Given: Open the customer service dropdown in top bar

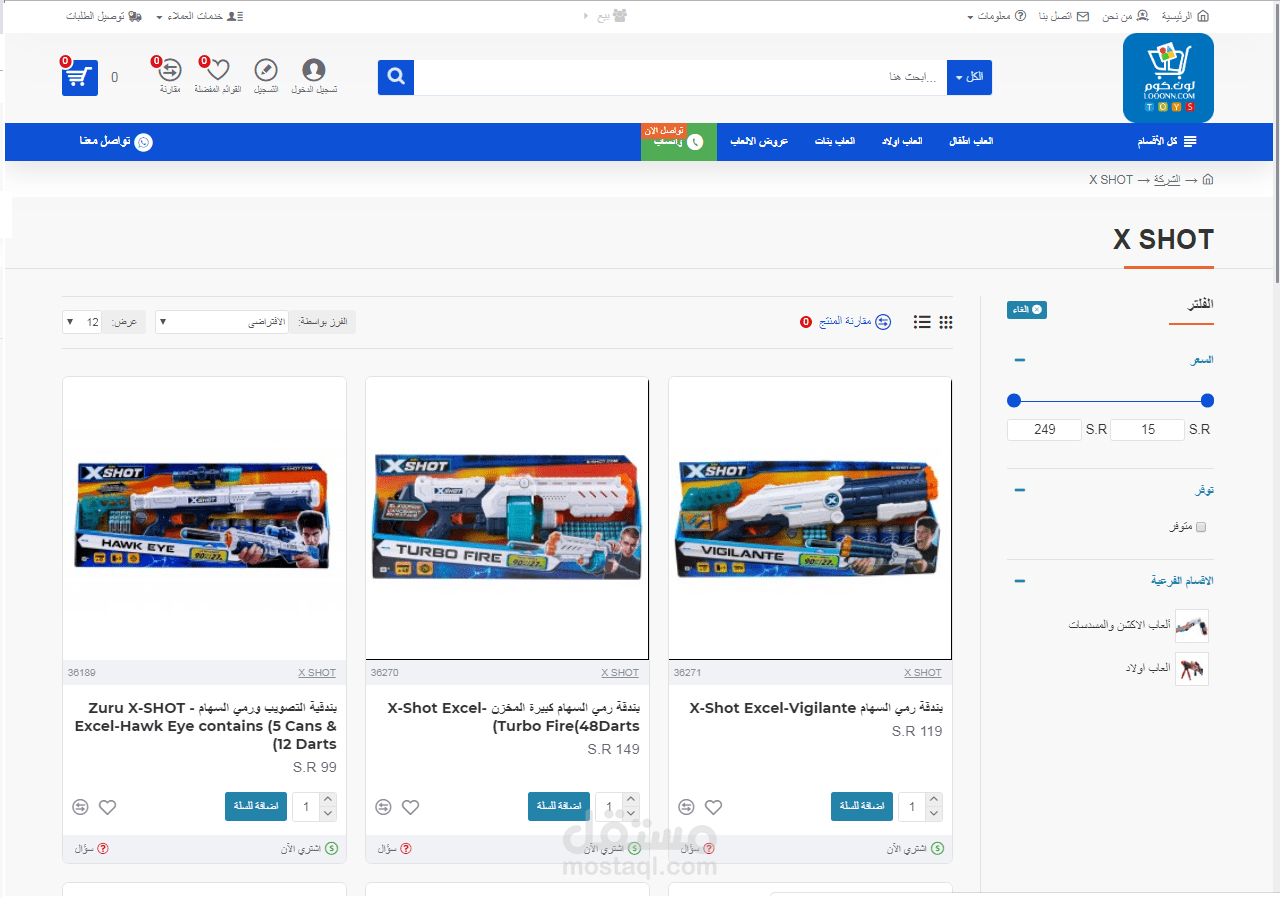Looking at the screenshot, I should [x=200, y=17].
